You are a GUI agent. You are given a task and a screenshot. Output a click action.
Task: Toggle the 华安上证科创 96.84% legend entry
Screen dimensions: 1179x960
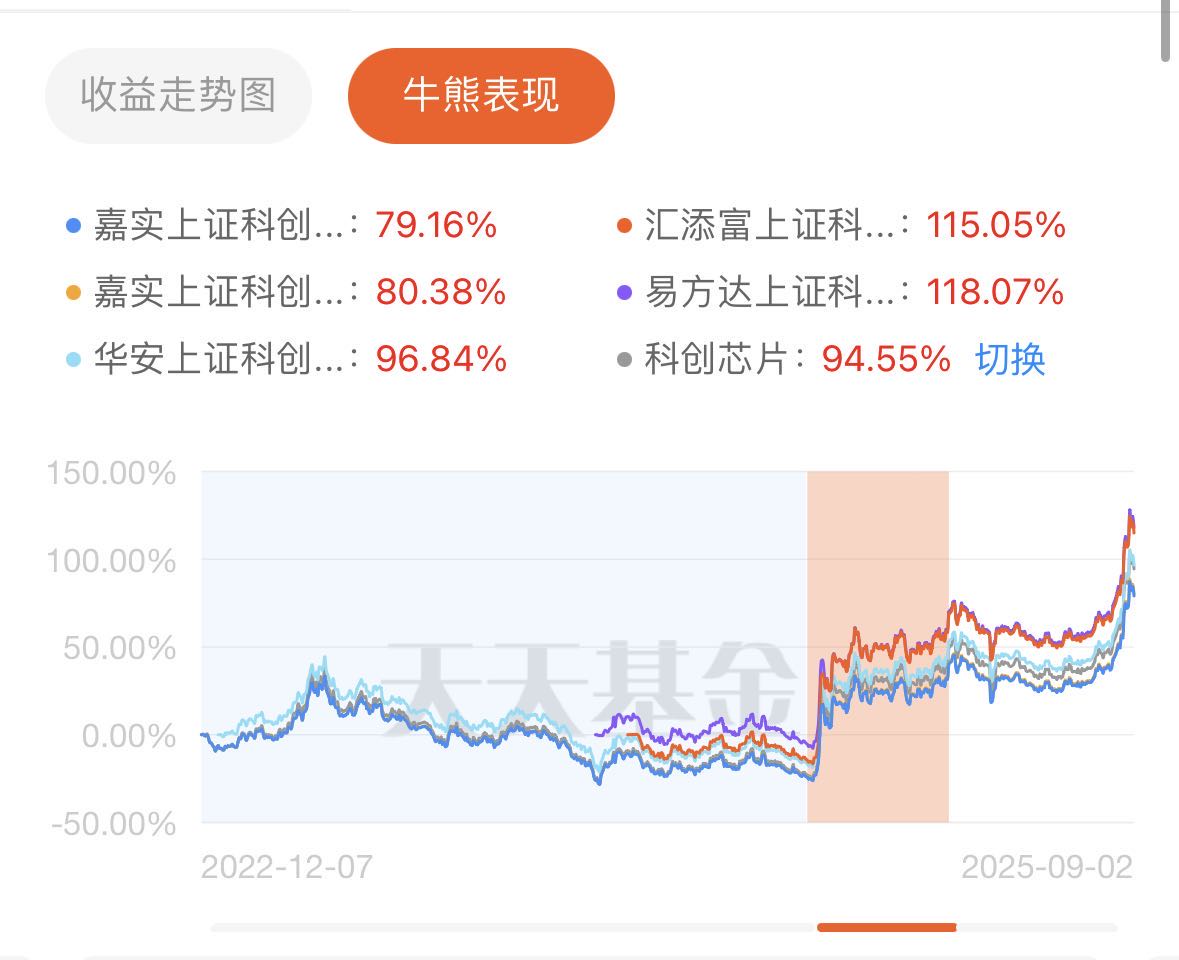[286, 359]
